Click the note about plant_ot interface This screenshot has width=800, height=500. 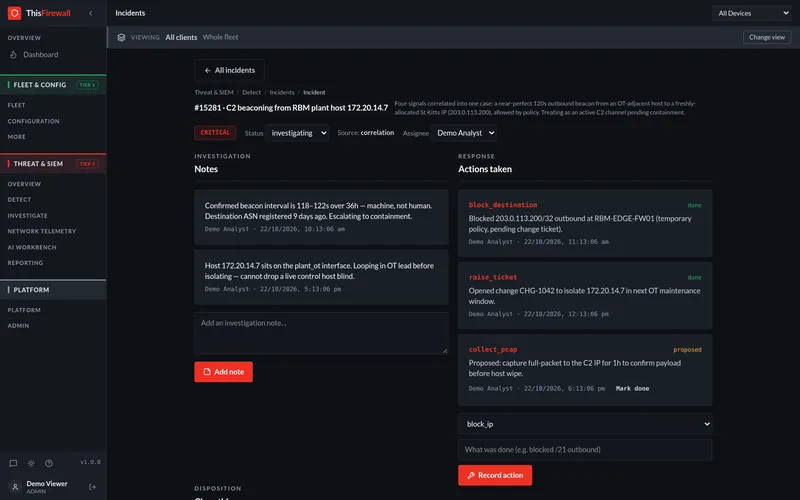[x=321, y=278]
